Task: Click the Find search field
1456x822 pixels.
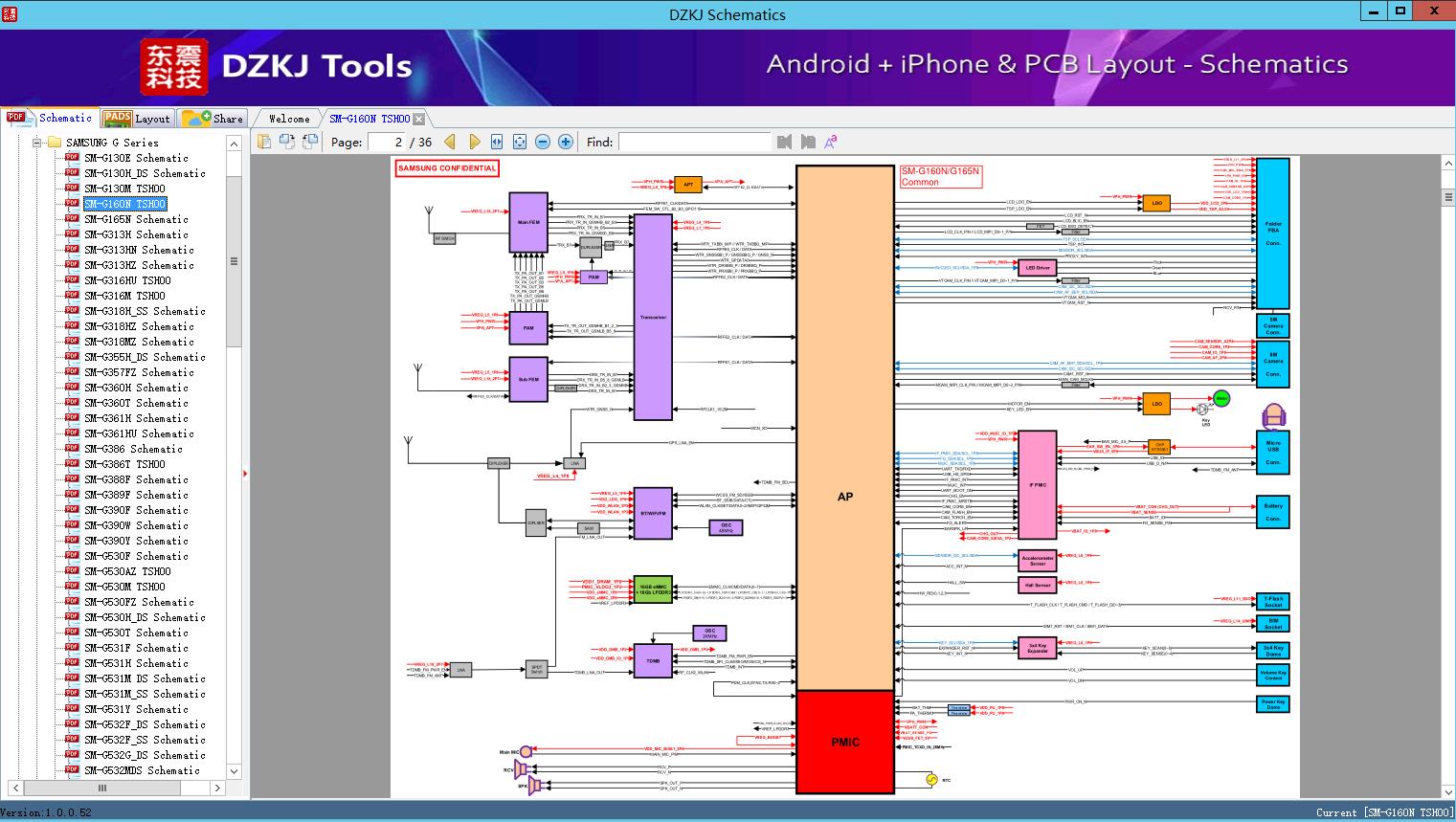Action: pyautogui.click(x=694, y=142)
